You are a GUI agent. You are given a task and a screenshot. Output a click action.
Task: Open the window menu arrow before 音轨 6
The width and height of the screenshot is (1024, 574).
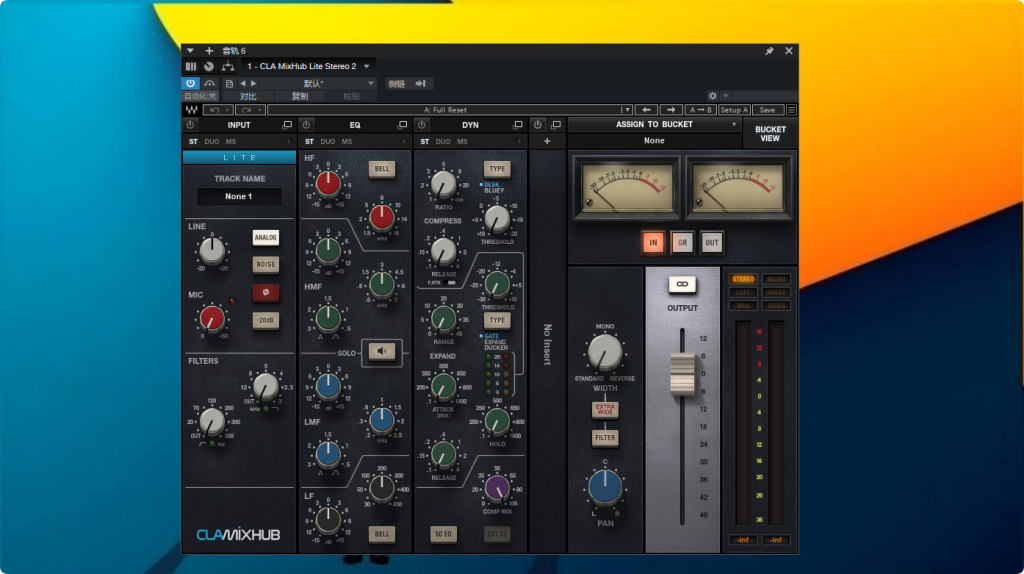point(190,51)
